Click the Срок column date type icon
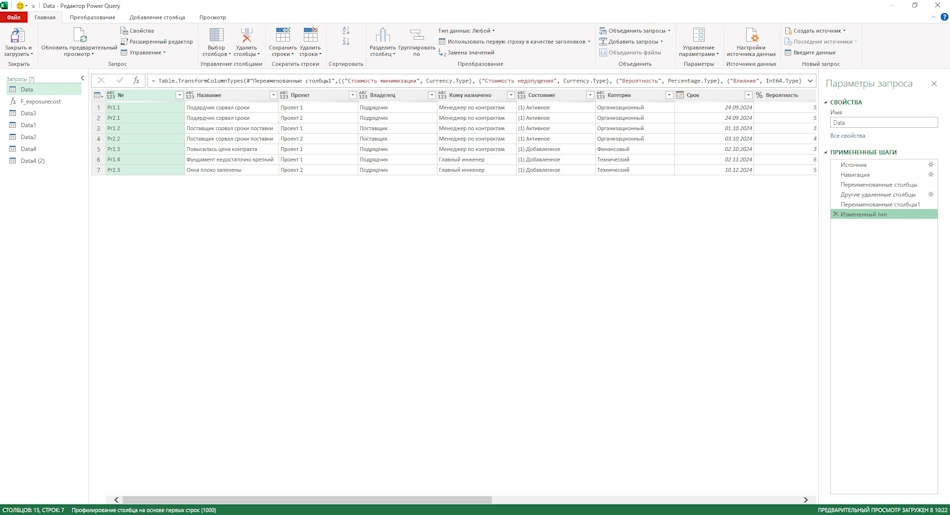The image size is (950, 515). coord(680,95)
